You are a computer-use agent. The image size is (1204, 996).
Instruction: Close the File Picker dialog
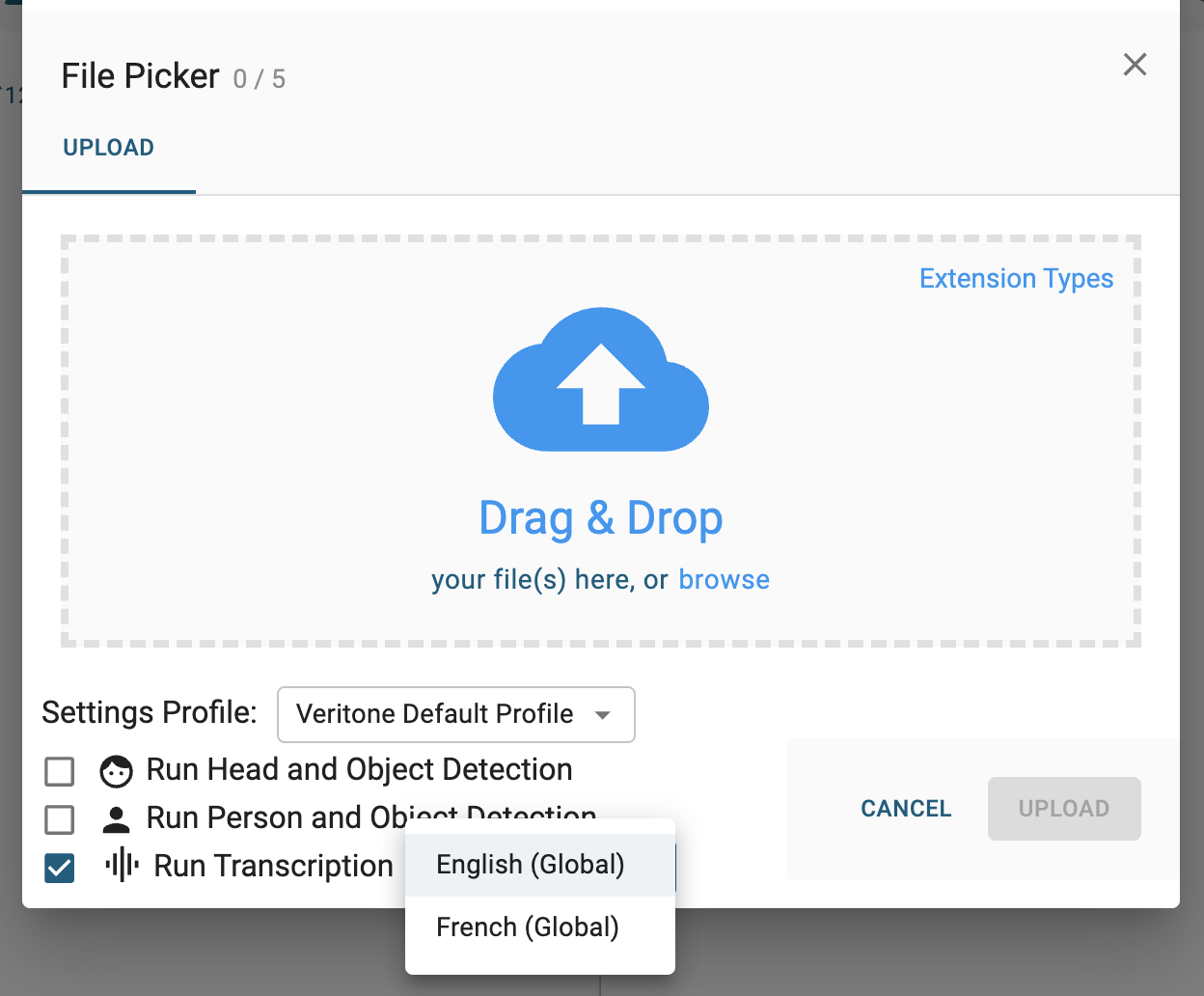pyautogui.click(x=1135, y=65)
